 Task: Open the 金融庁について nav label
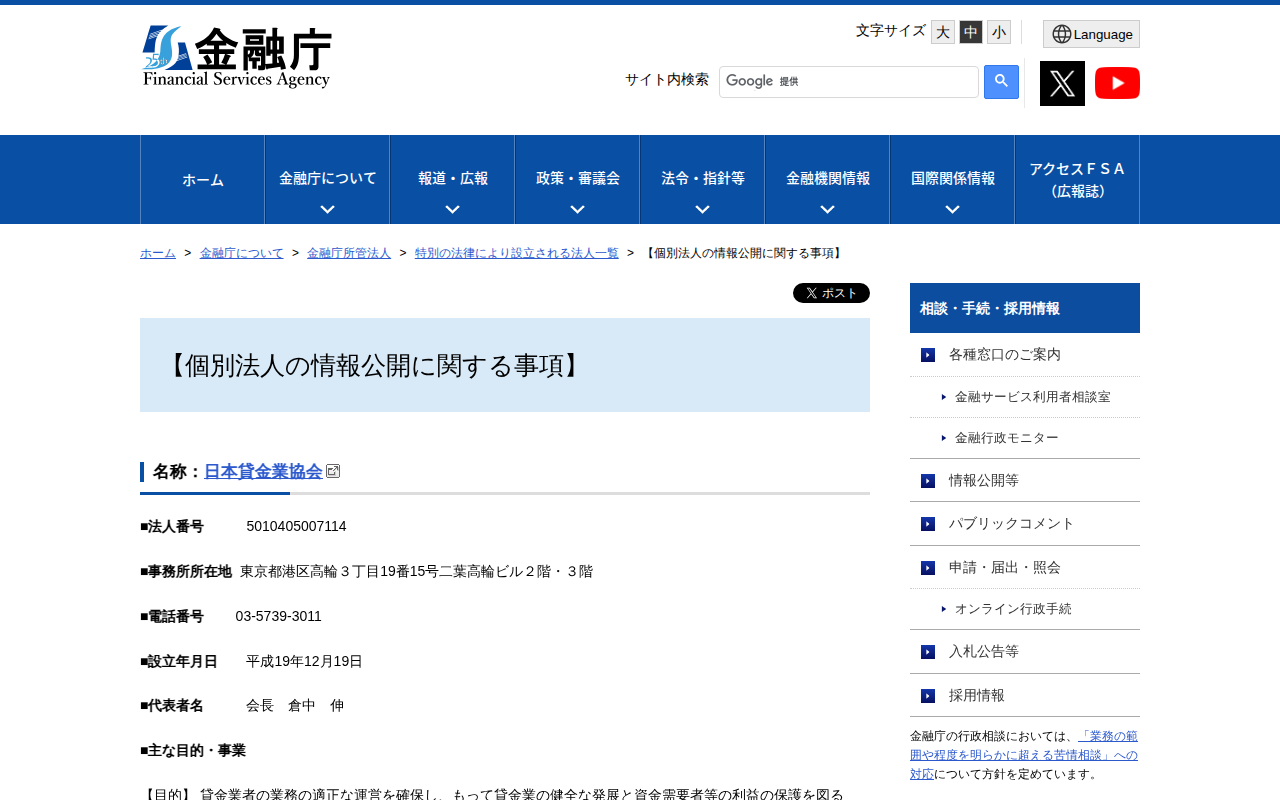point(327,178)
